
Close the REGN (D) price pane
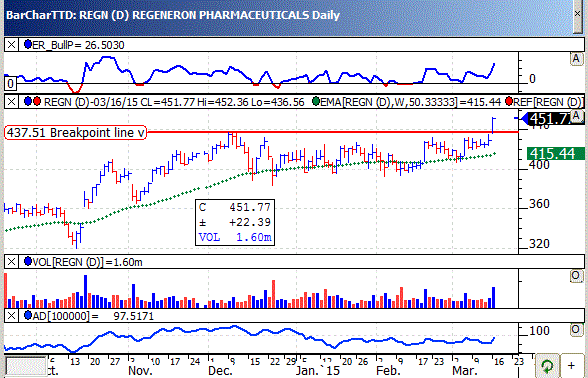tap(11, 102)
